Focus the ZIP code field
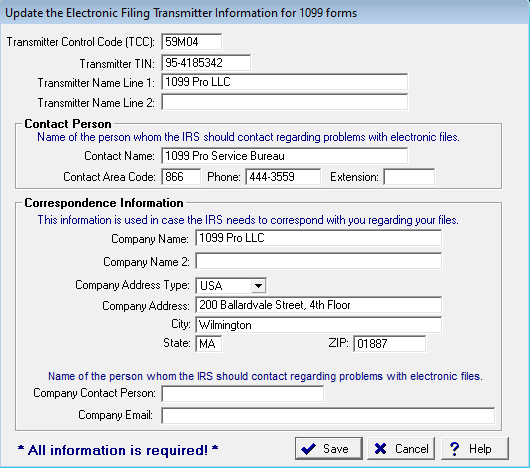 389,344
